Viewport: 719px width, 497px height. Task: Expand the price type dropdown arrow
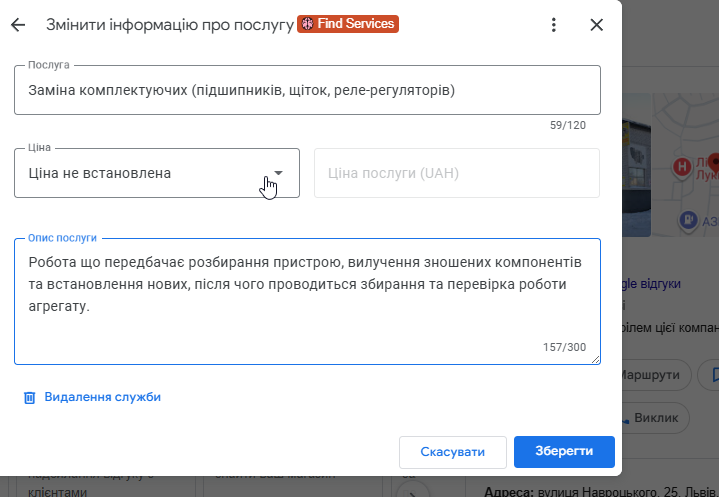(279, 173)
